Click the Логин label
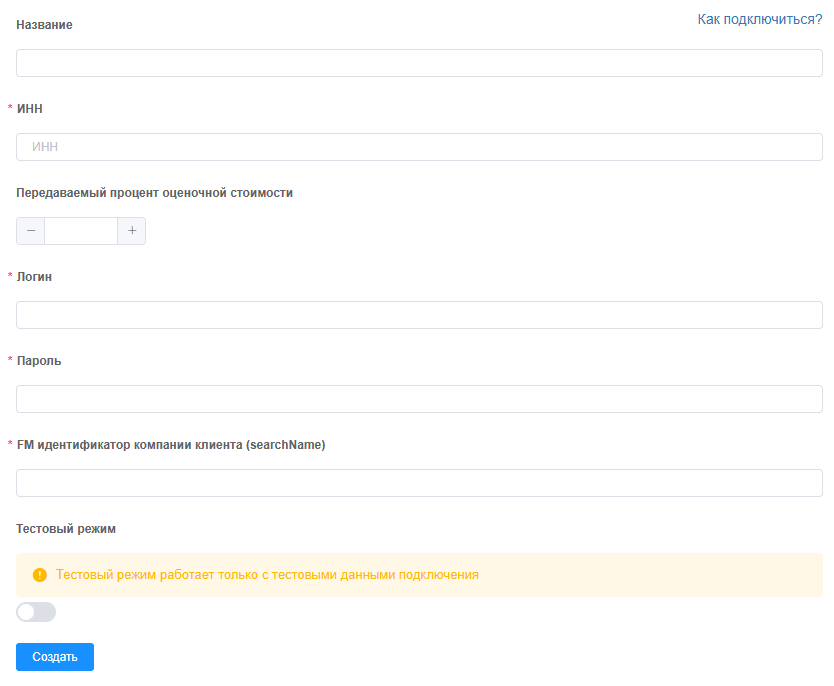The height and width of the screenshot is (686, 834). (x=35, y=276)
